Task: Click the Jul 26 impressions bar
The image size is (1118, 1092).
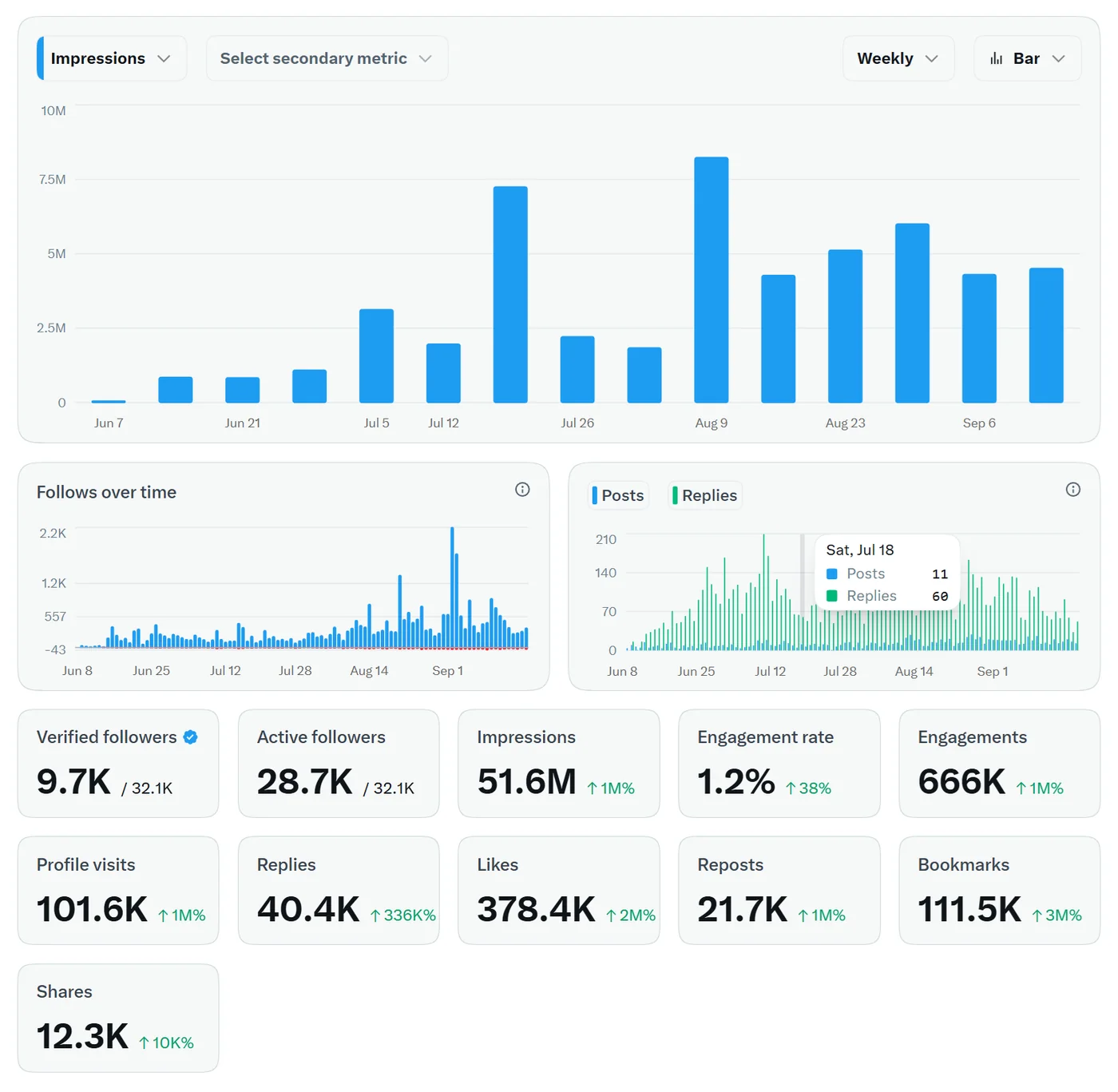Action: point(577,369)
